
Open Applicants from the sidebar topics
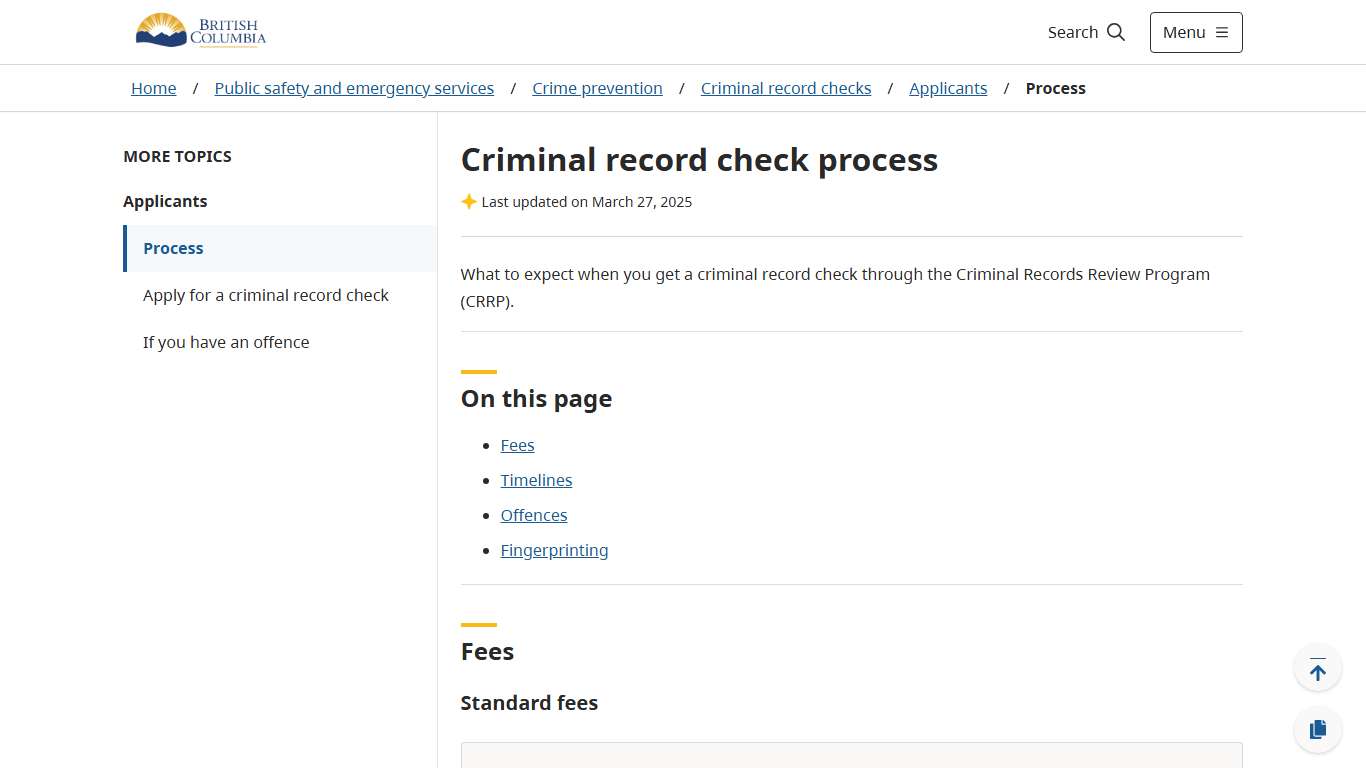[x=165, y=201]
